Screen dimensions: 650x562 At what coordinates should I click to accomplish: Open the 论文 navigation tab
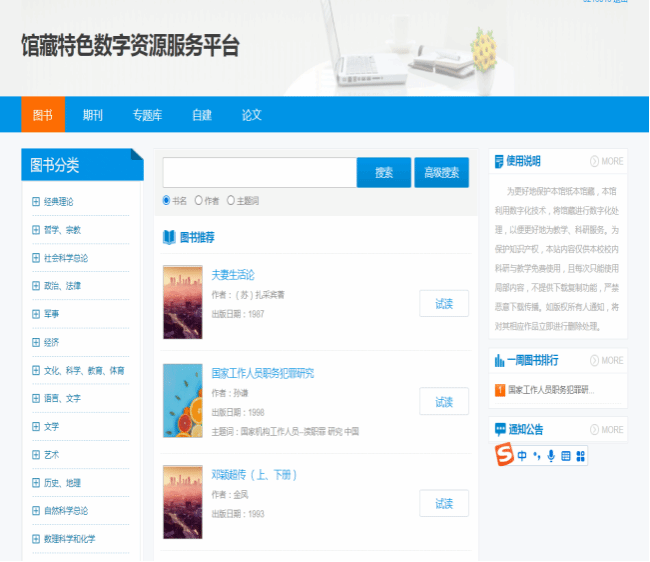[251, 115]
